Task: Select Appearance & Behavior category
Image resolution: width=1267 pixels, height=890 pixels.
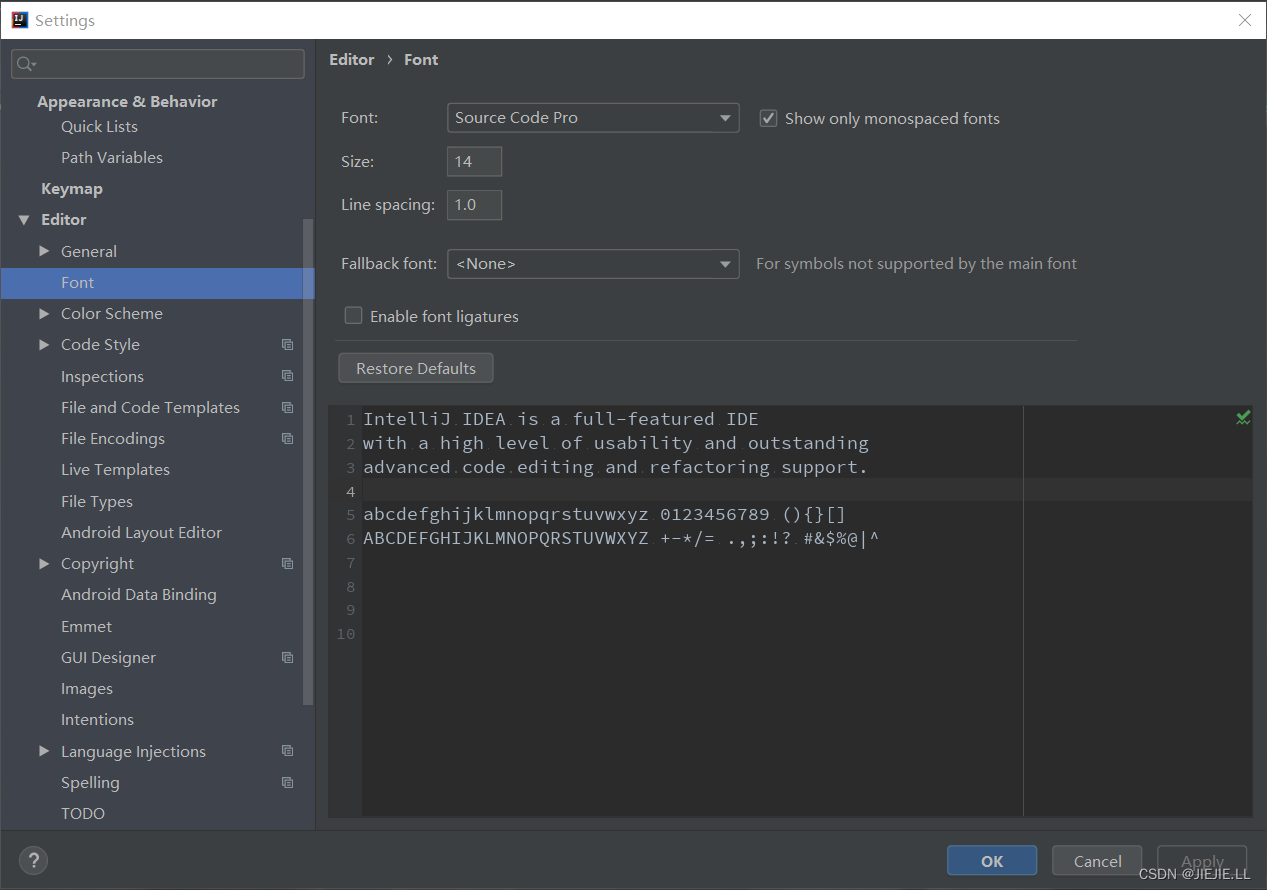Action: pos(127,101)
